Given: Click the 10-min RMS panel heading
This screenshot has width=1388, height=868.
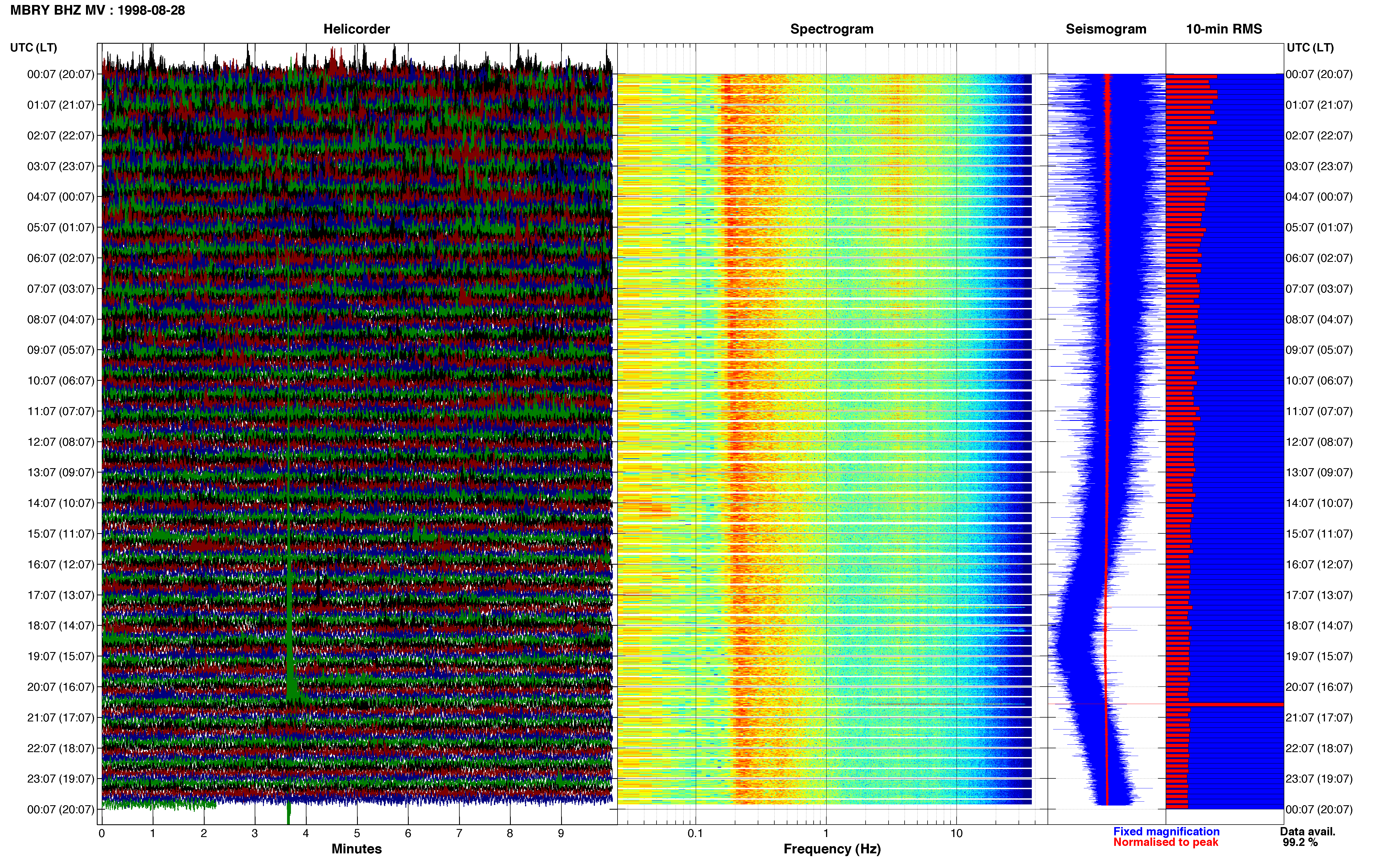Looking at the screenshot, I should (x=1224, y=29).
